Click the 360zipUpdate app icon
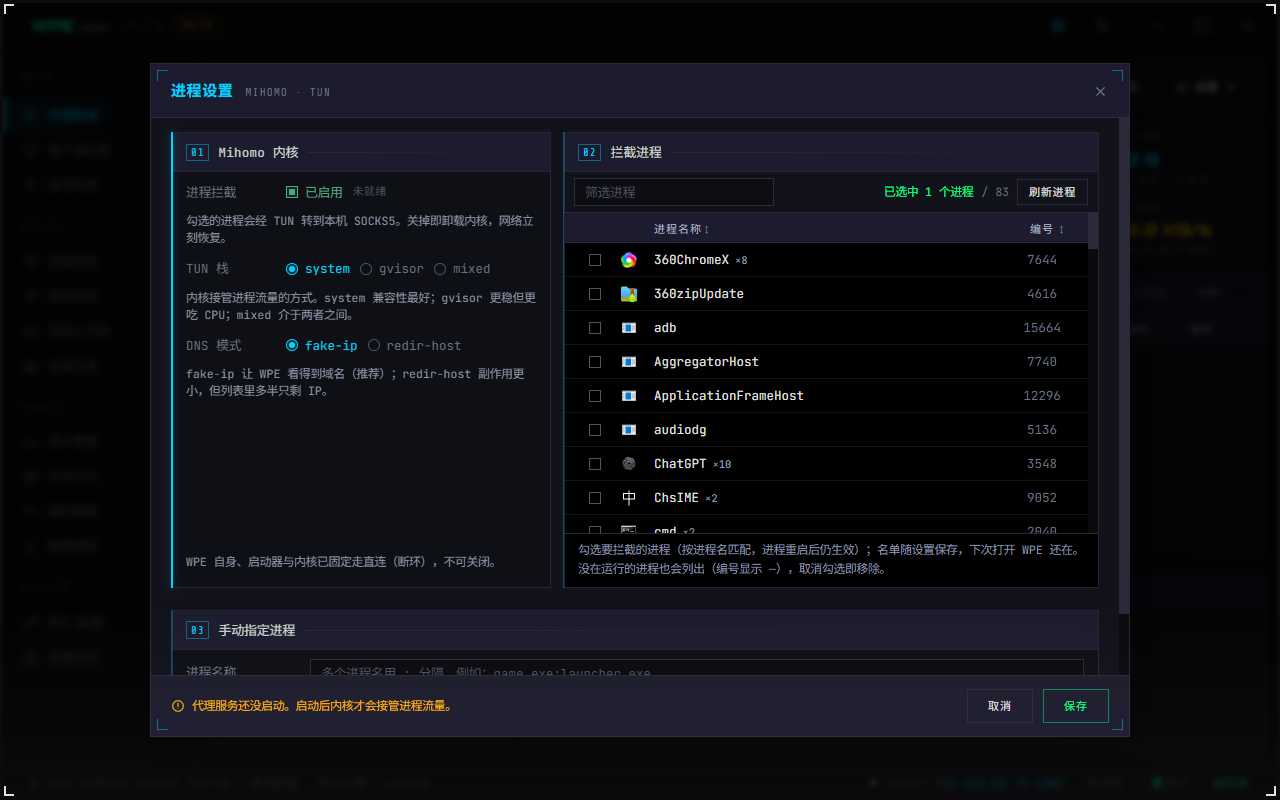1280x800 pixels. (629, 294)
